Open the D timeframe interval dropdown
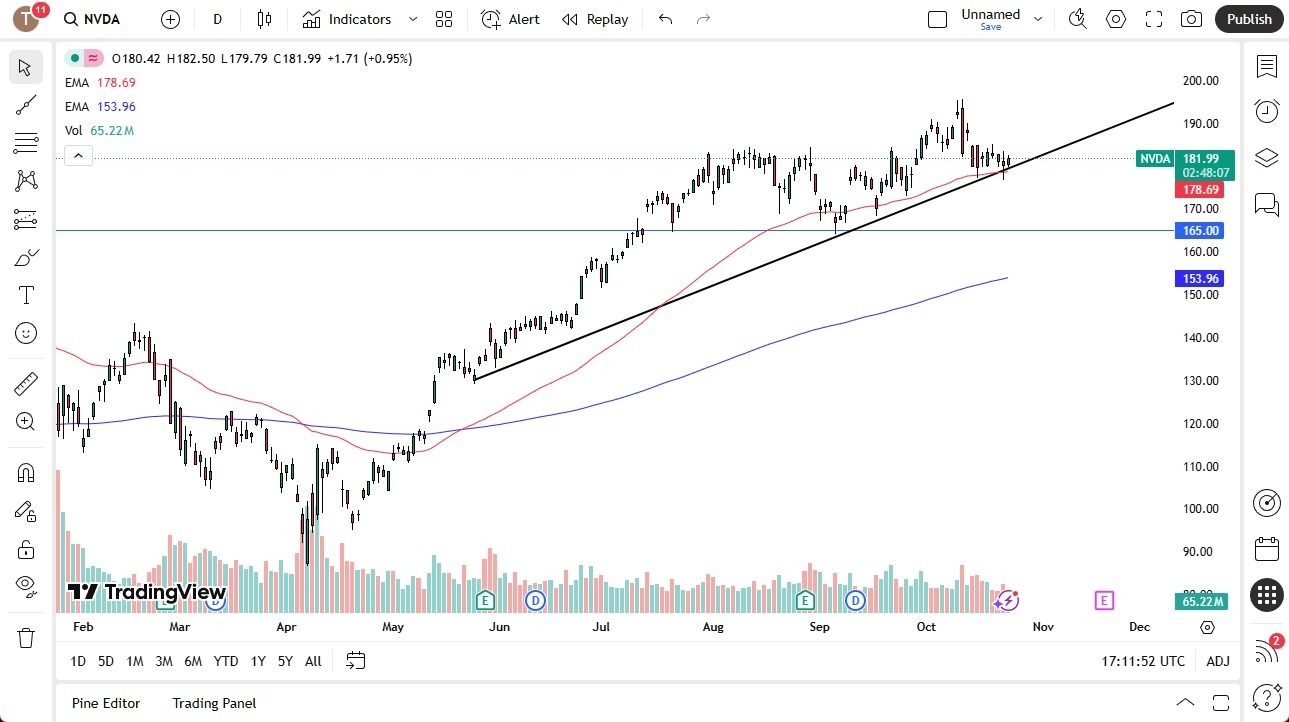The image size is (1289, 722). coord(217,19)
